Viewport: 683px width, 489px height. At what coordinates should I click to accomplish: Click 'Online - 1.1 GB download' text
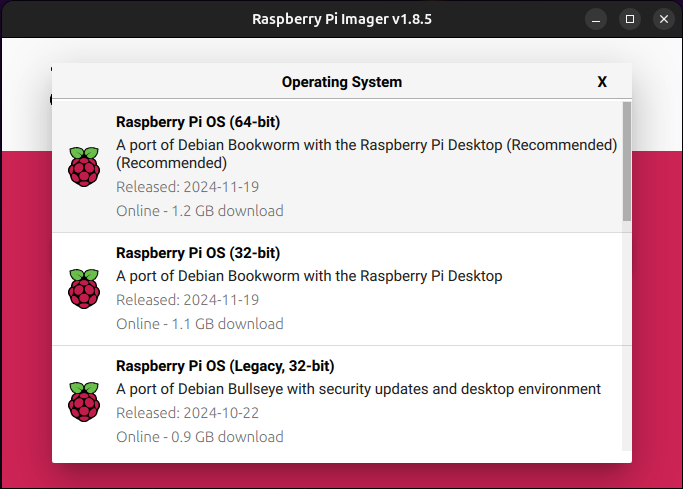coord(199,324)
